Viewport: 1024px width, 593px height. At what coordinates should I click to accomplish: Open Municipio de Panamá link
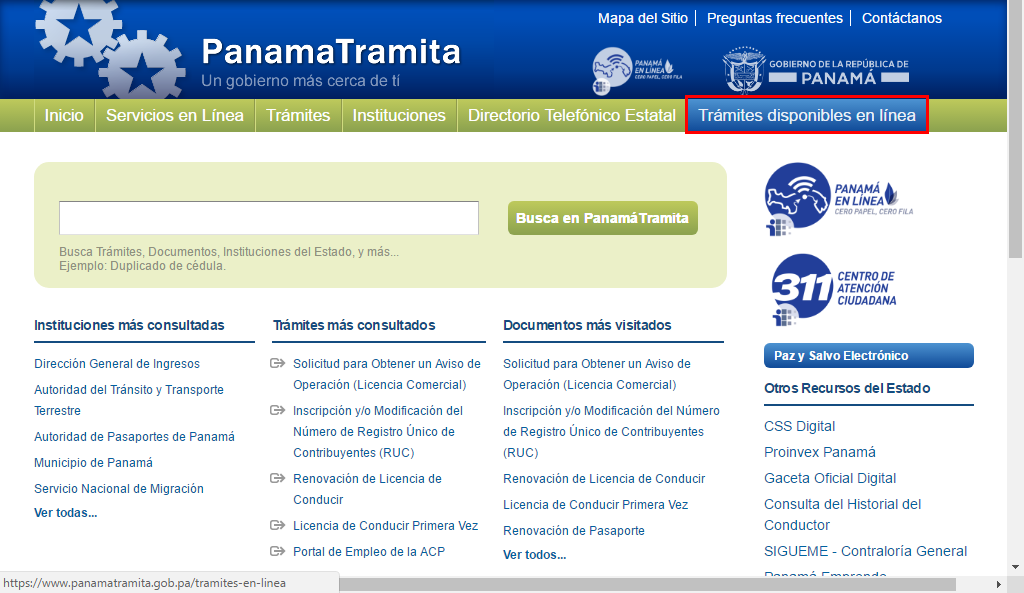pos(93,462)
